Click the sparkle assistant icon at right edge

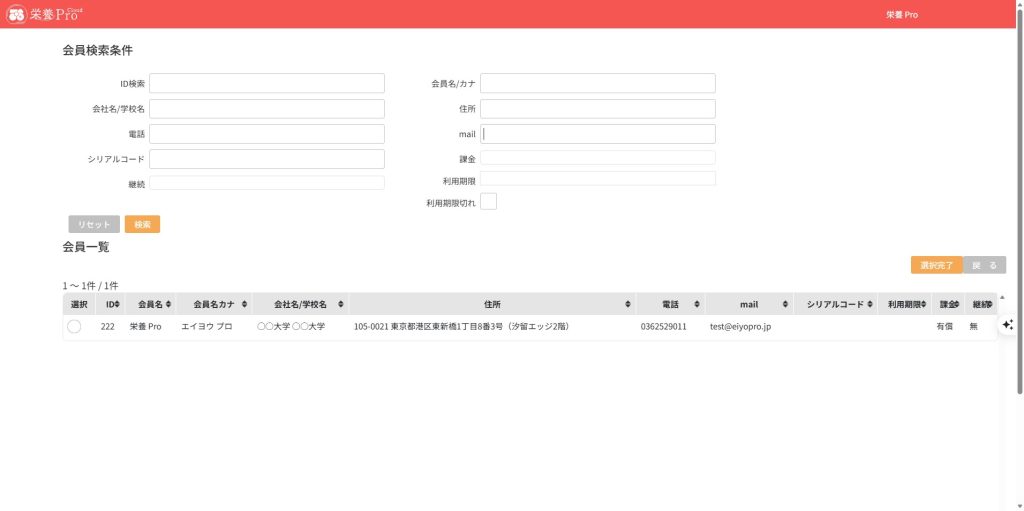(x=1007, y=325)
